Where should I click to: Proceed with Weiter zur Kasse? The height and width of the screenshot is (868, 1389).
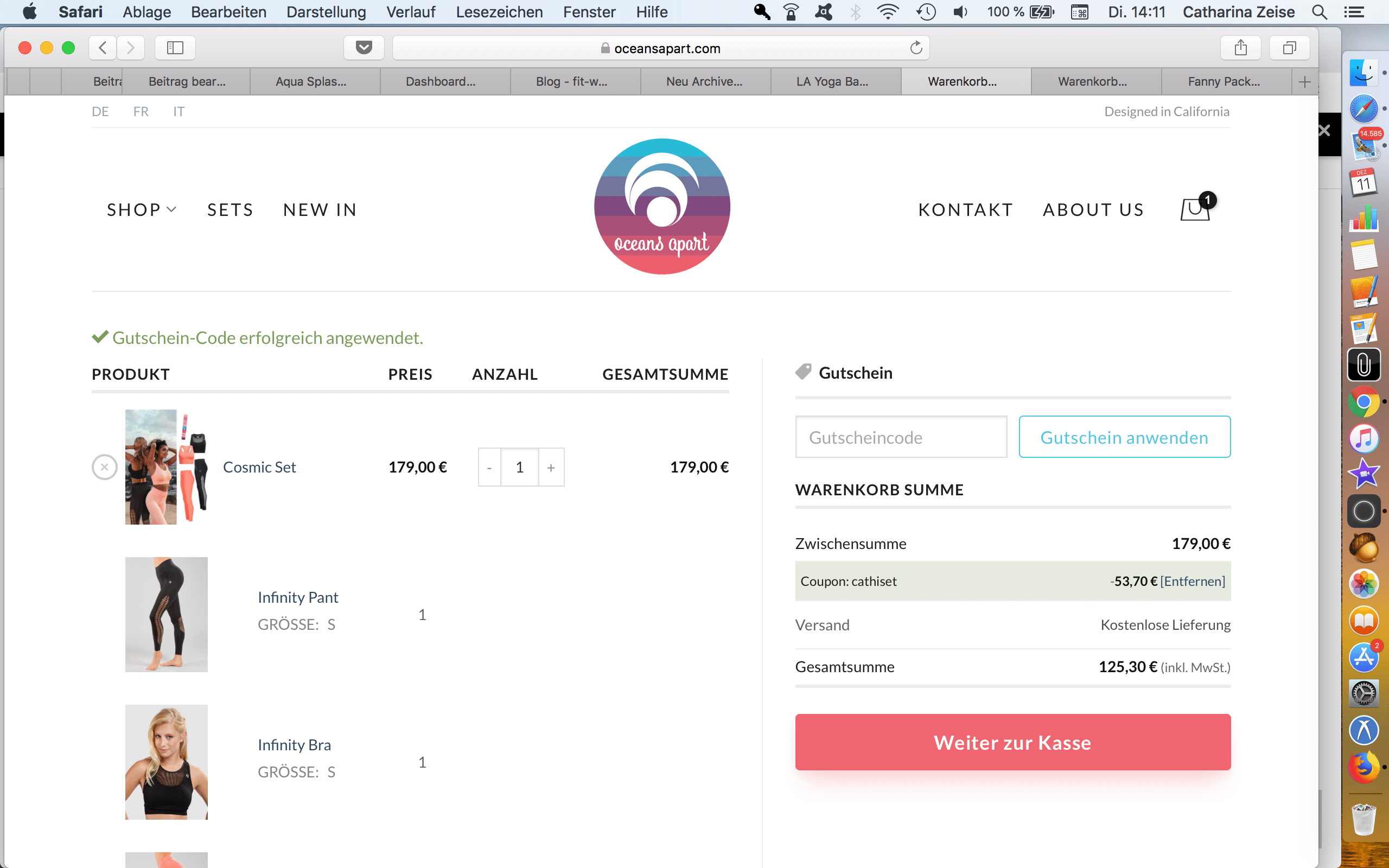(x=1012, y=742)
